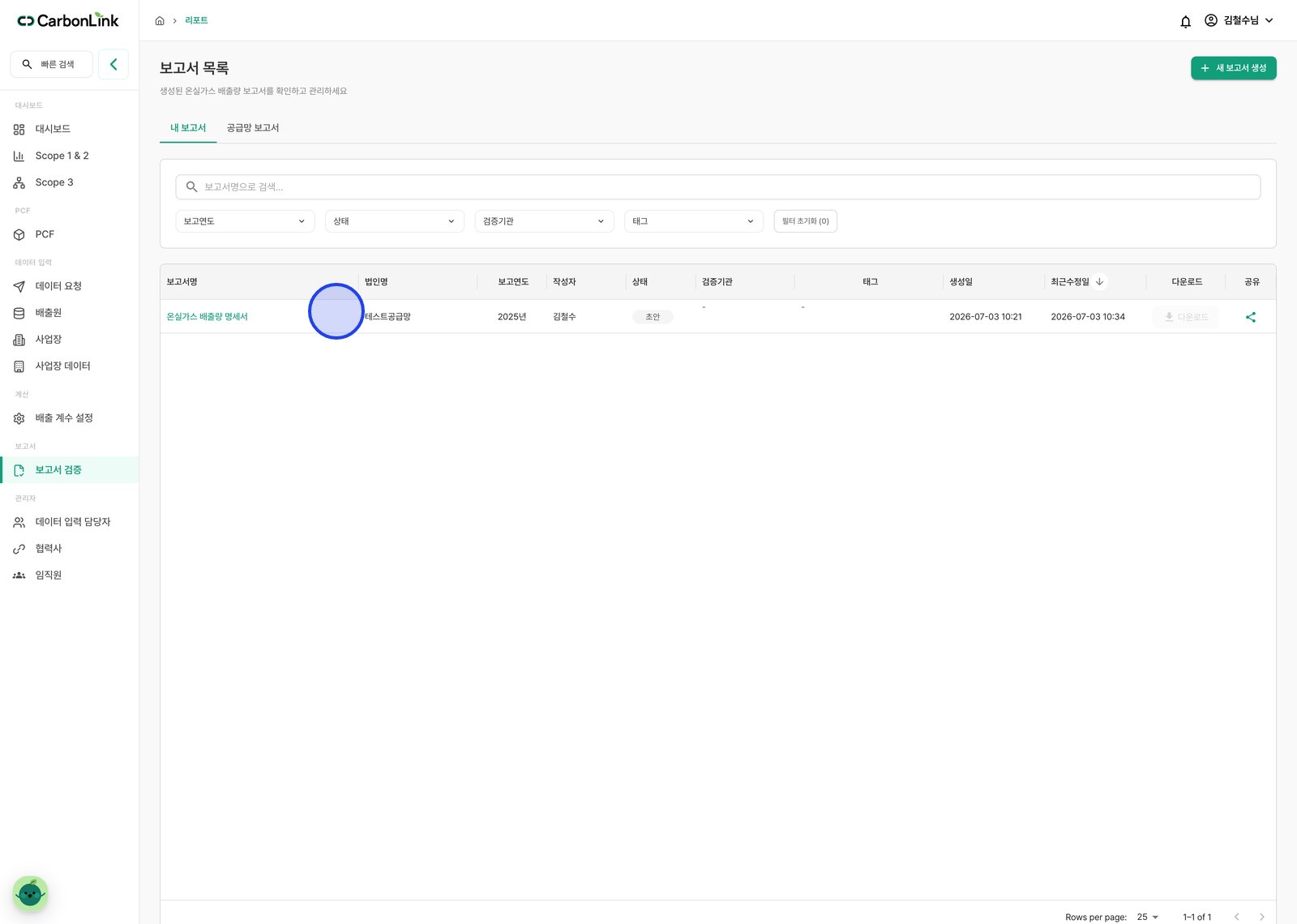Click the notification bell icon
This screenshot has width=1297, height=924.
coord(1185,21)
